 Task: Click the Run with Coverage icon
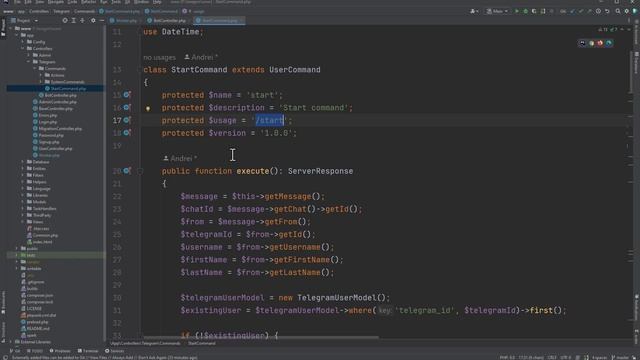pyautogui.click(x=534, y=11)
